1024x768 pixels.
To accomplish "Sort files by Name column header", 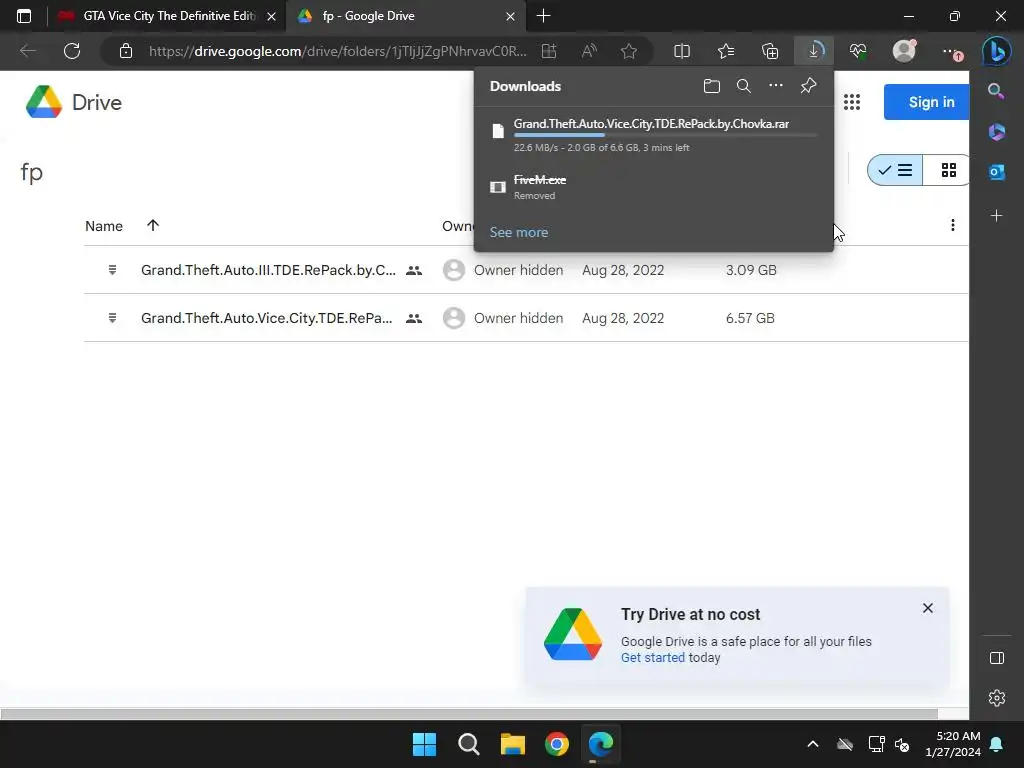I will (x=104, y=226).
